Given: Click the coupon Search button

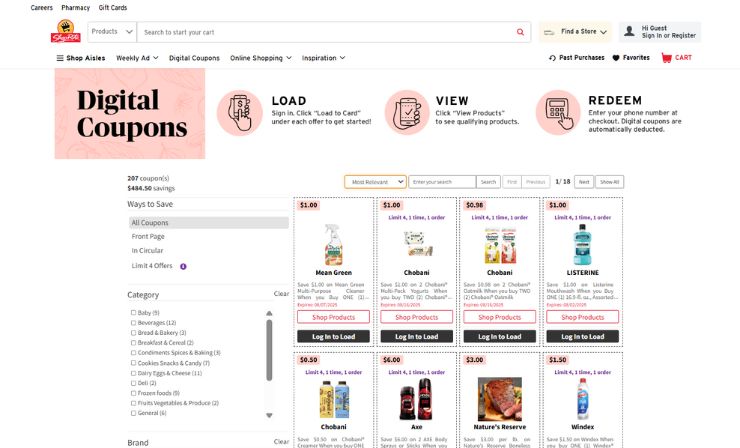Looking at the screenshot, I should coord(488,182).
